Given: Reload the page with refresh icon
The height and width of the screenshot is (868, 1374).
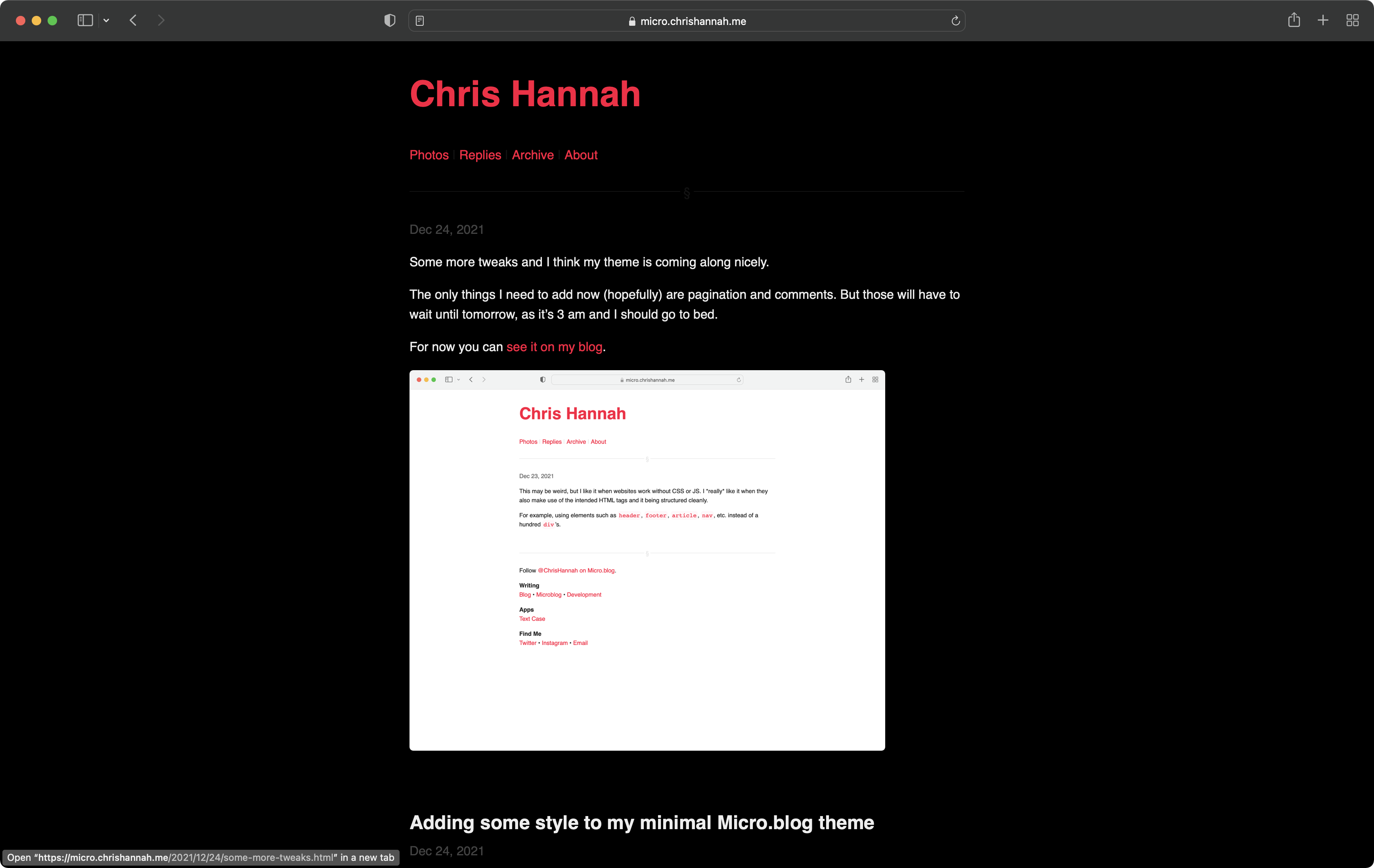Looking at the screenshot, I should coord(955,21).
